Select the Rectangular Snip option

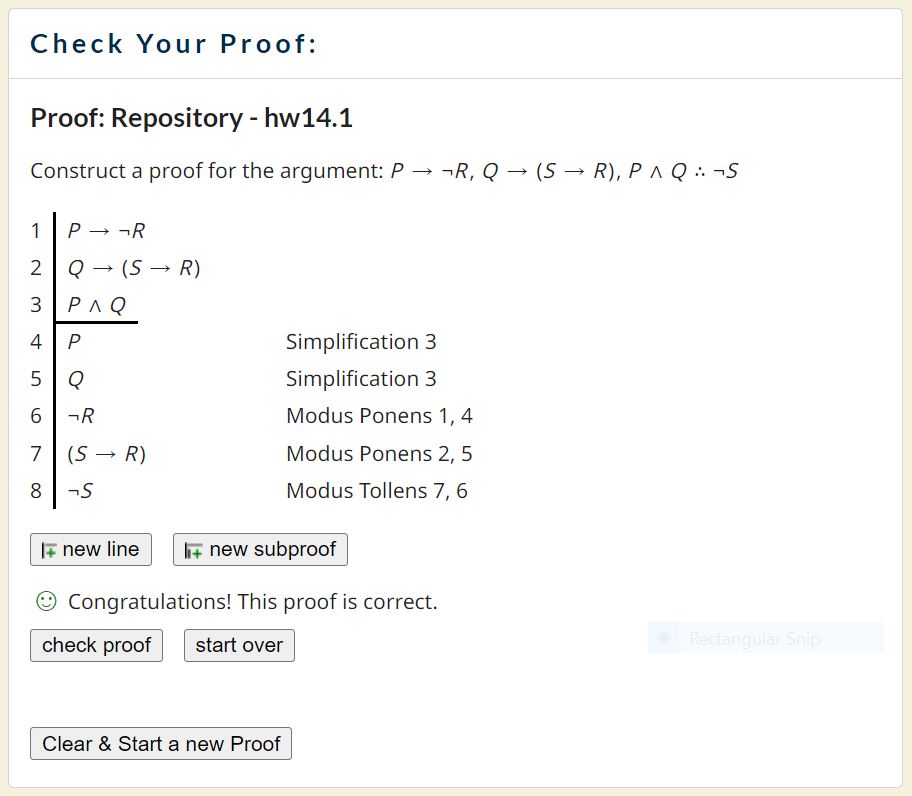(754, 638)
